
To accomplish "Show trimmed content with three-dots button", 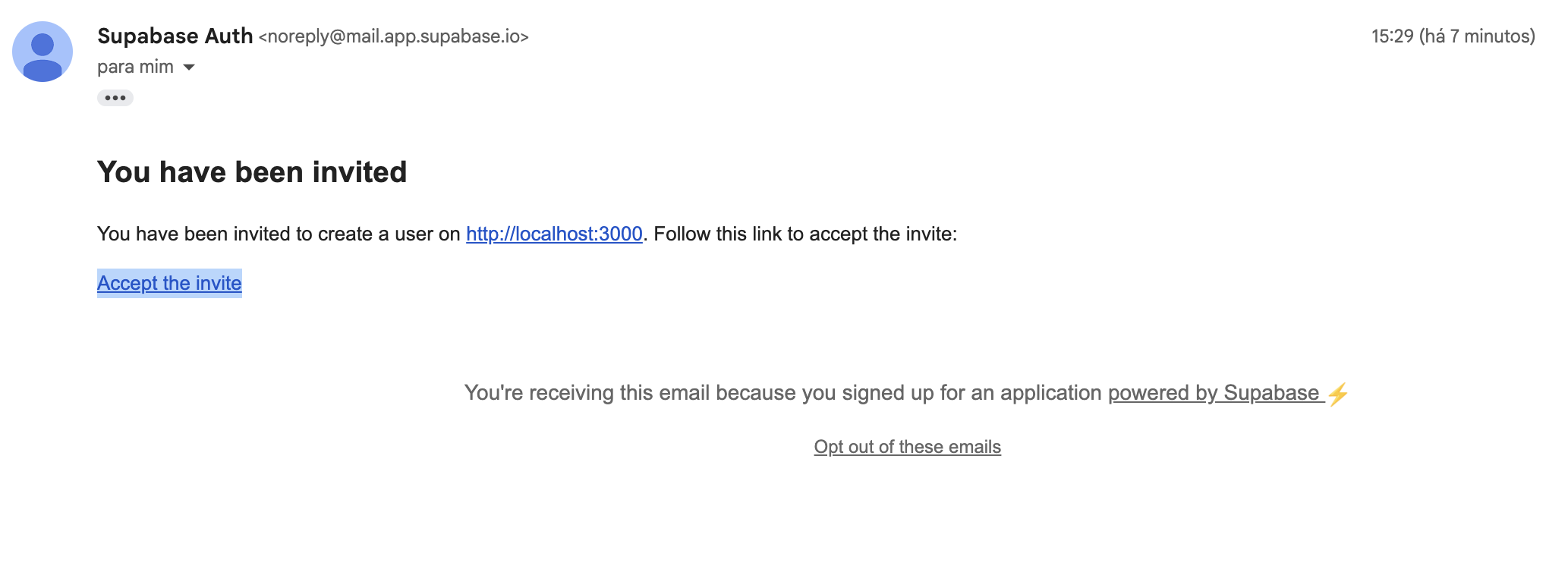I will 115,98.
